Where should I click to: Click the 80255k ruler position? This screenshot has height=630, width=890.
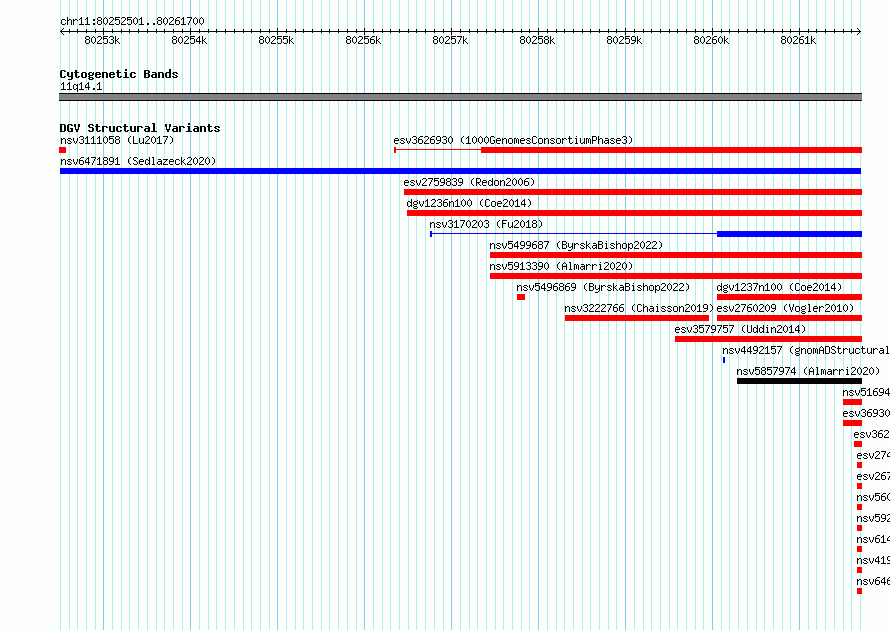[x=276, y=40]
